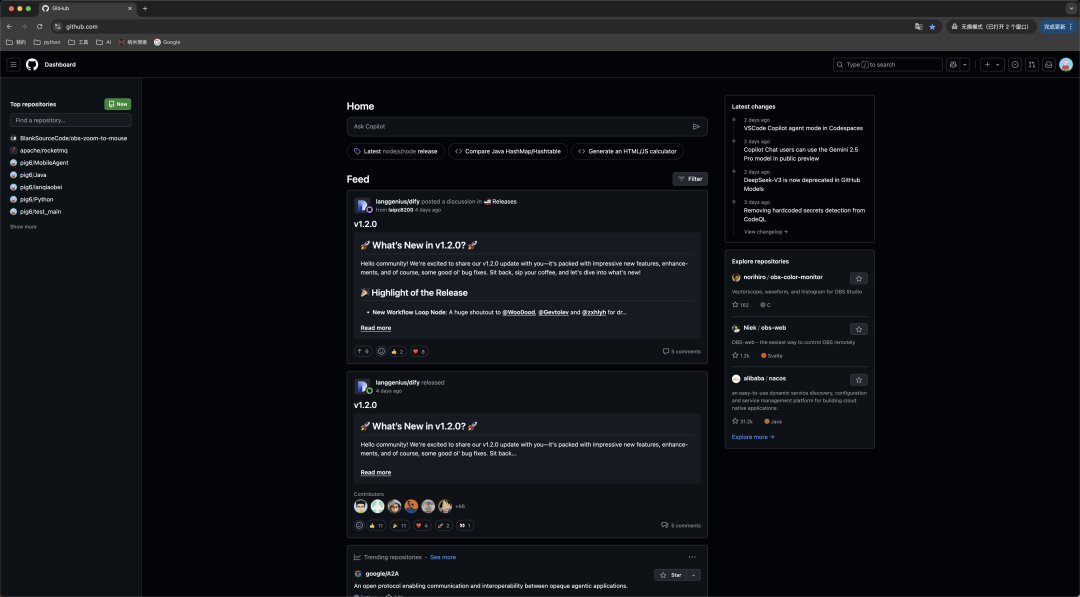
Task: Click the browser bookmark star icon
Action: [x=932, y=27]
